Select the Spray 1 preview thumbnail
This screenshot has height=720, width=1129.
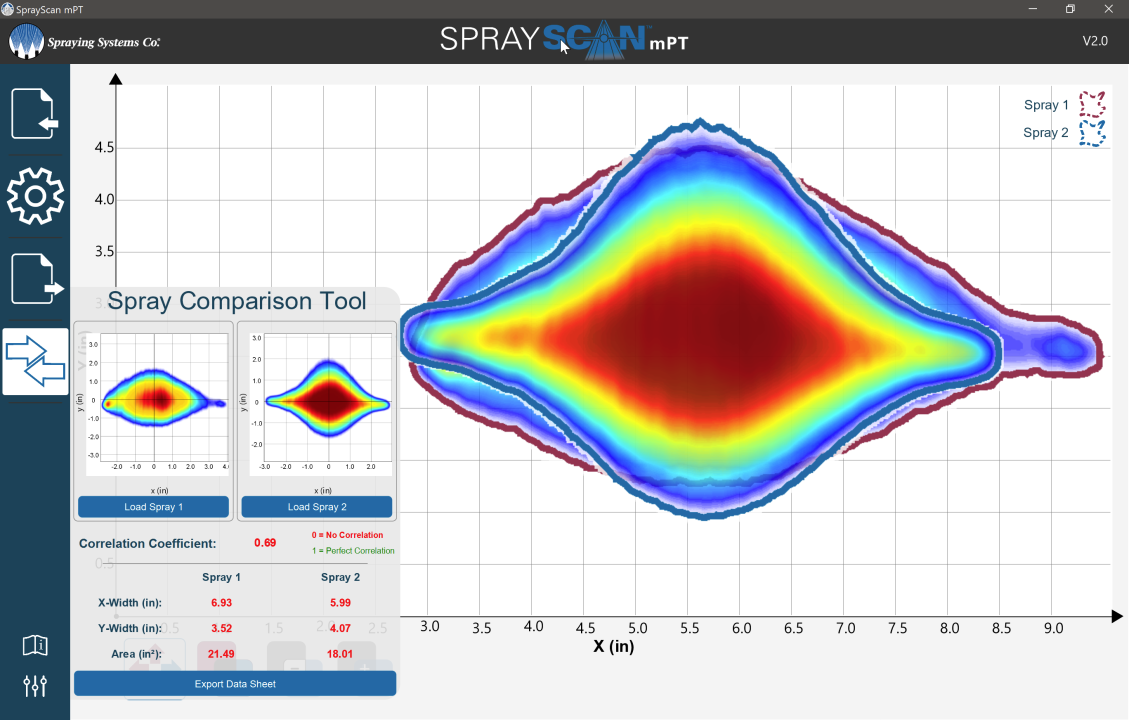pyautogui.click(x=154, y=404)
